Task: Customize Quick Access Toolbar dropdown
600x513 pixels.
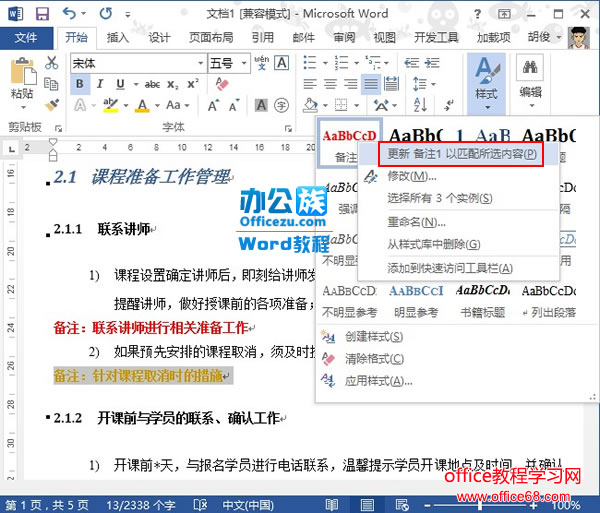Action: pyautogui.click(x=128, y=15)
